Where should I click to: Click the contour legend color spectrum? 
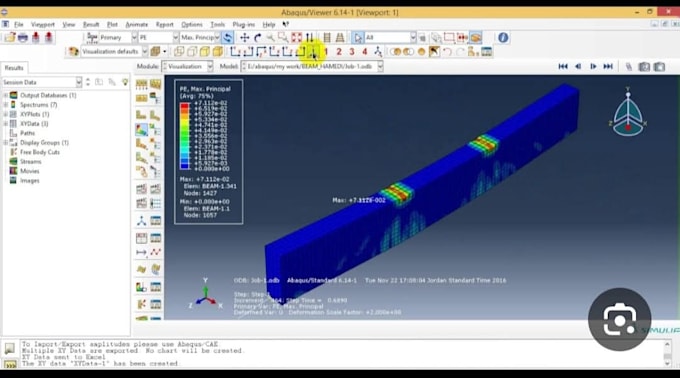[184, 136]
